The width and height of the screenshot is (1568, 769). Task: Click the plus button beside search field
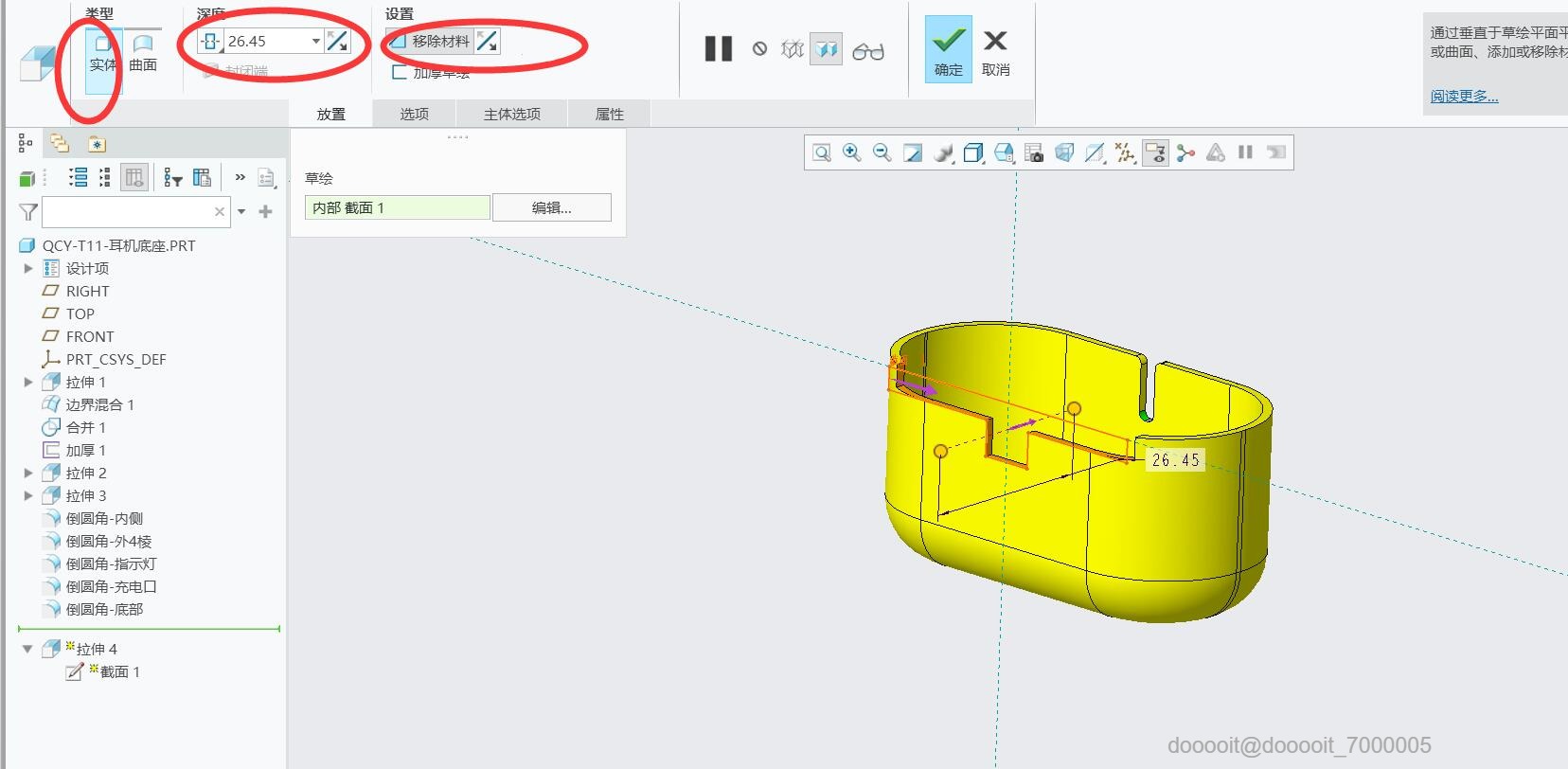point(265,211)
